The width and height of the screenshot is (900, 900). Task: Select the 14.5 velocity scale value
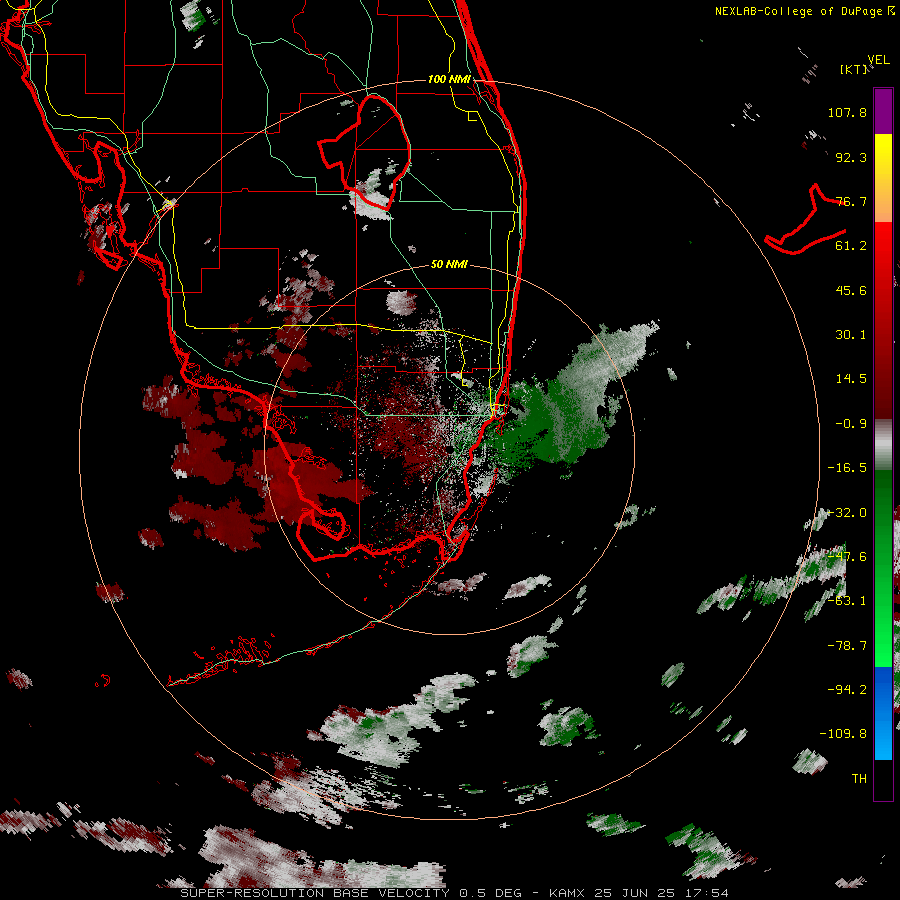(x=851, y=379)
